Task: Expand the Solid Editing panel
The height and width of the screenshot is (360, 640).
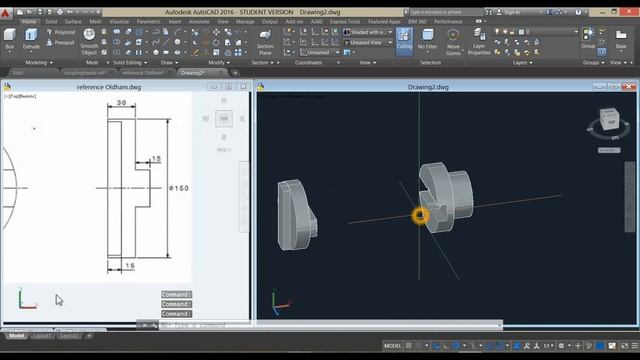Action: click(130, 62)
